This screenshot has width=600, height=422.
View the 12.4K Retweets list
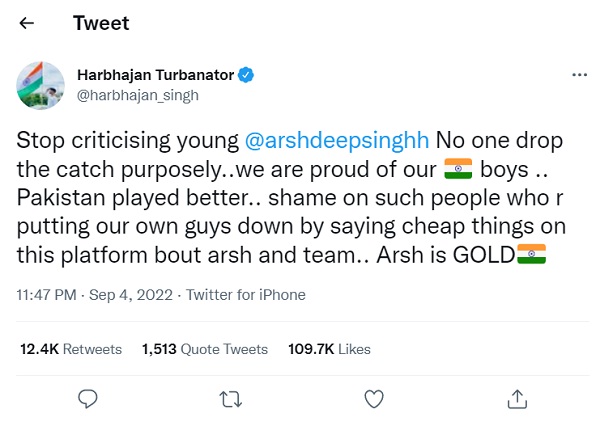pos(71,349)
